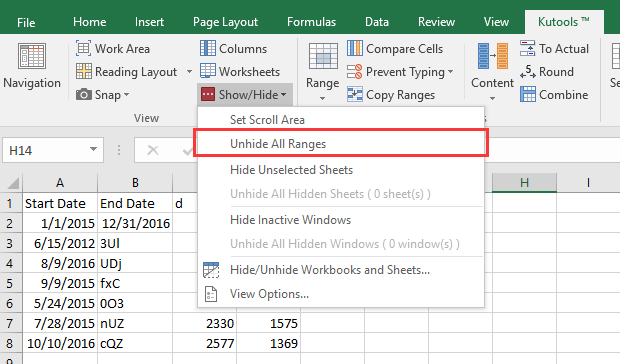This screenshot has width=620, height=364.
Task: Click the Work Area button label
Action: (x=122, y=49)
